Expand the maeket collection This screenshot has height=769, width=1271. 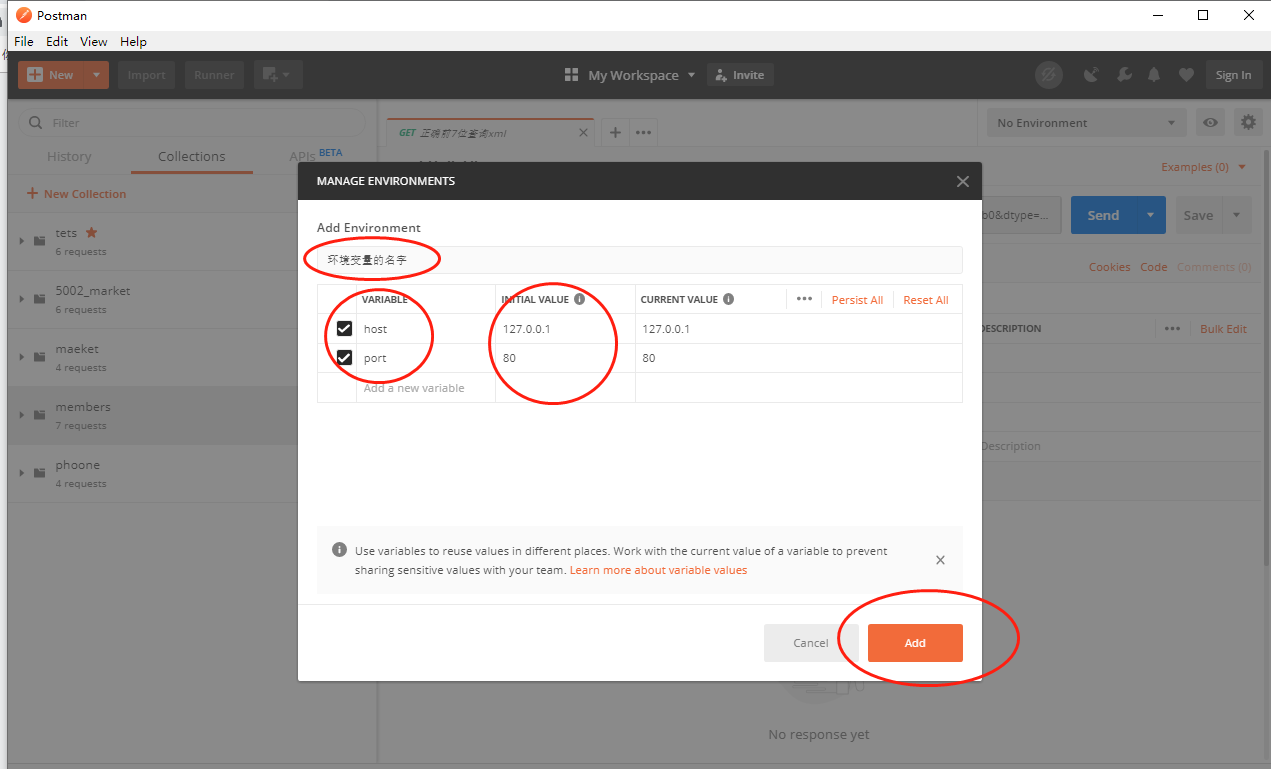22,357
